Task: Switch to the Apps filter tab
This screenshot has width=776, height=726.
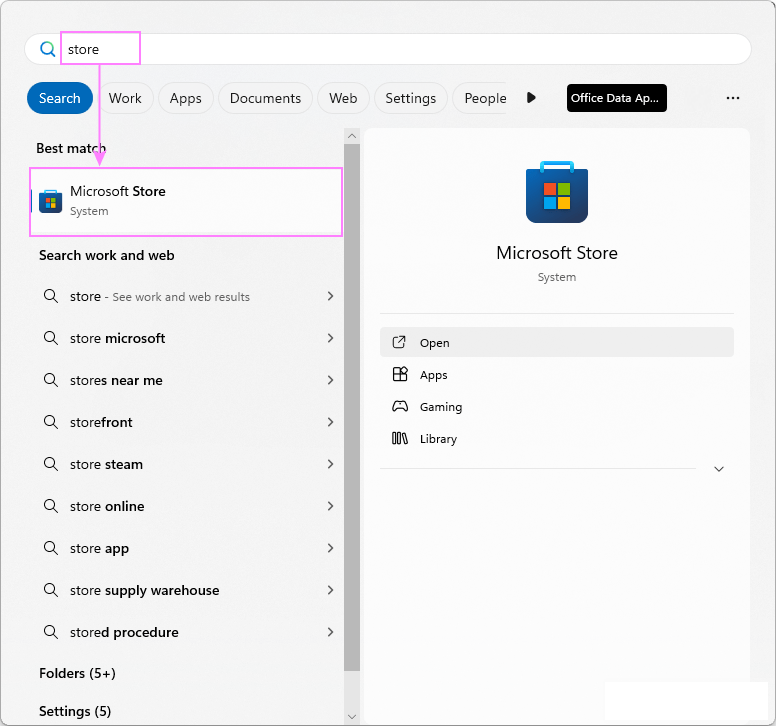Action: click(x=186, y=98)
